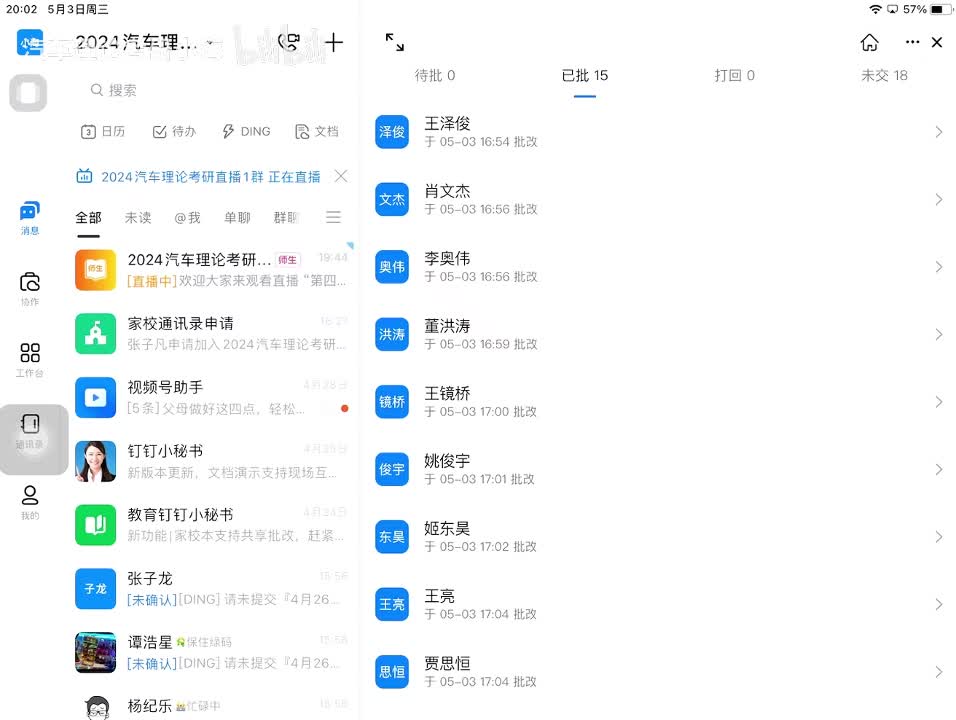Expand 王镜桥's submission via chevron

point(938,402)
